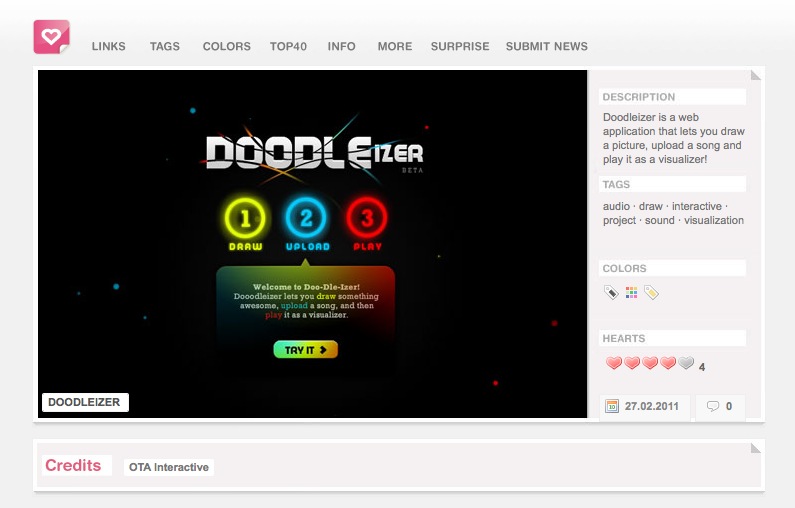The height and width of the screenshot is (508, 795).
Task: Go to the TOP40 page
Action: point(288,46)
